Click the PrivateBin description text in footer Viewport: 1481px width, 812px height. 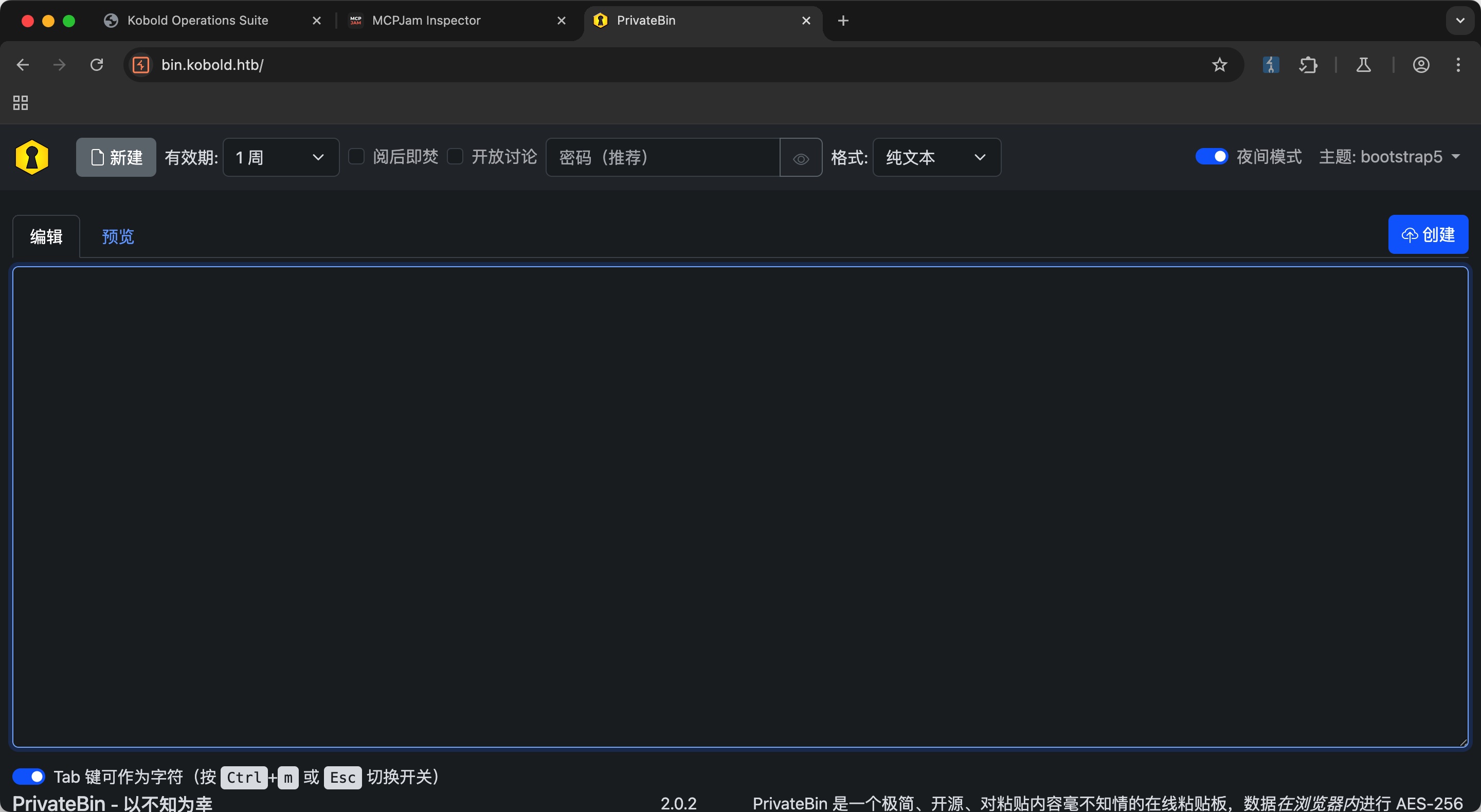[1107, 803]
